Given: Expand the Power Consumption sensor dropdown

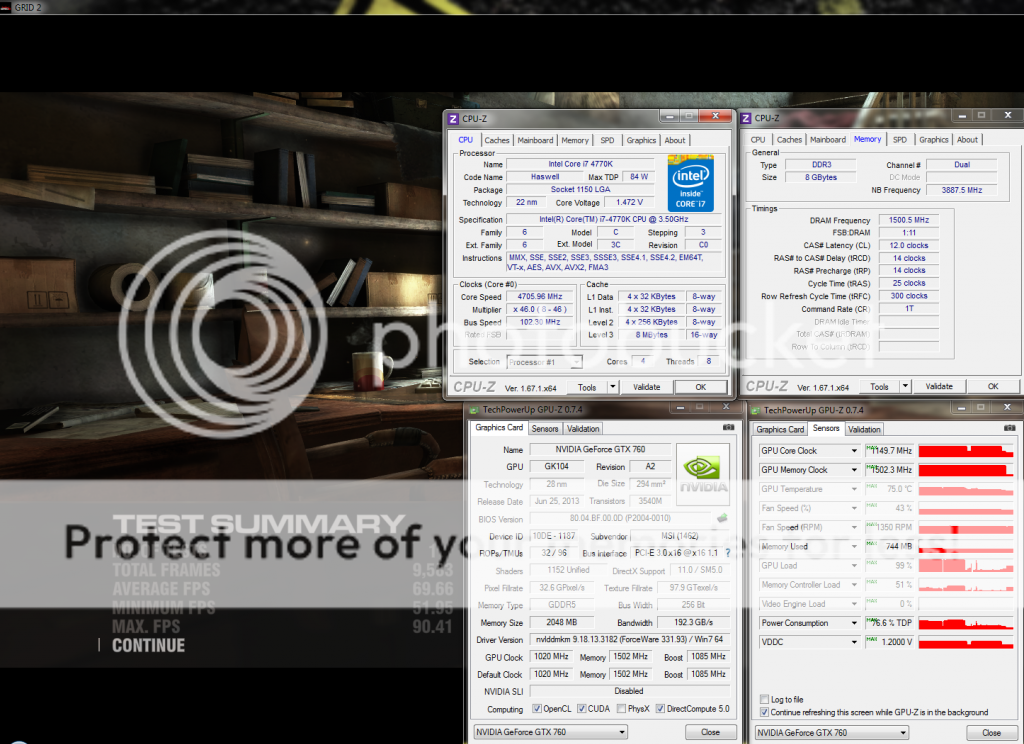Looking at the screenshot, I should click(x=854, y=623).
